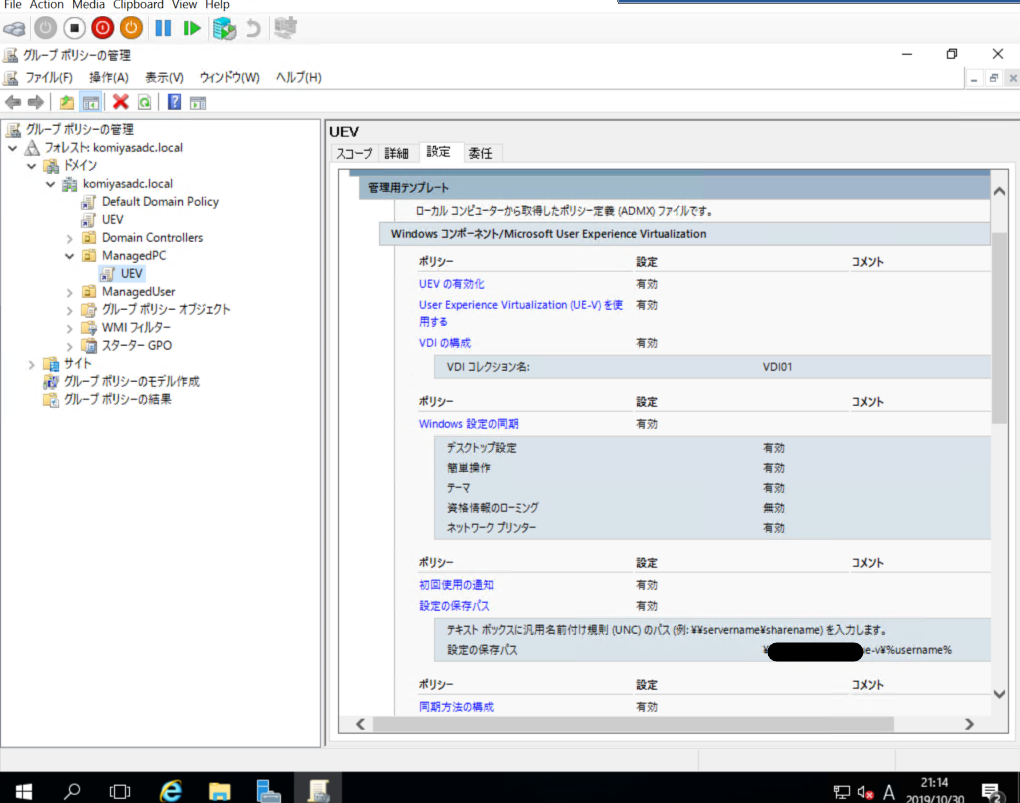Open Server Manager from taskbar
The height and width of the screenshot is (803, 1020).
point(268,791)
